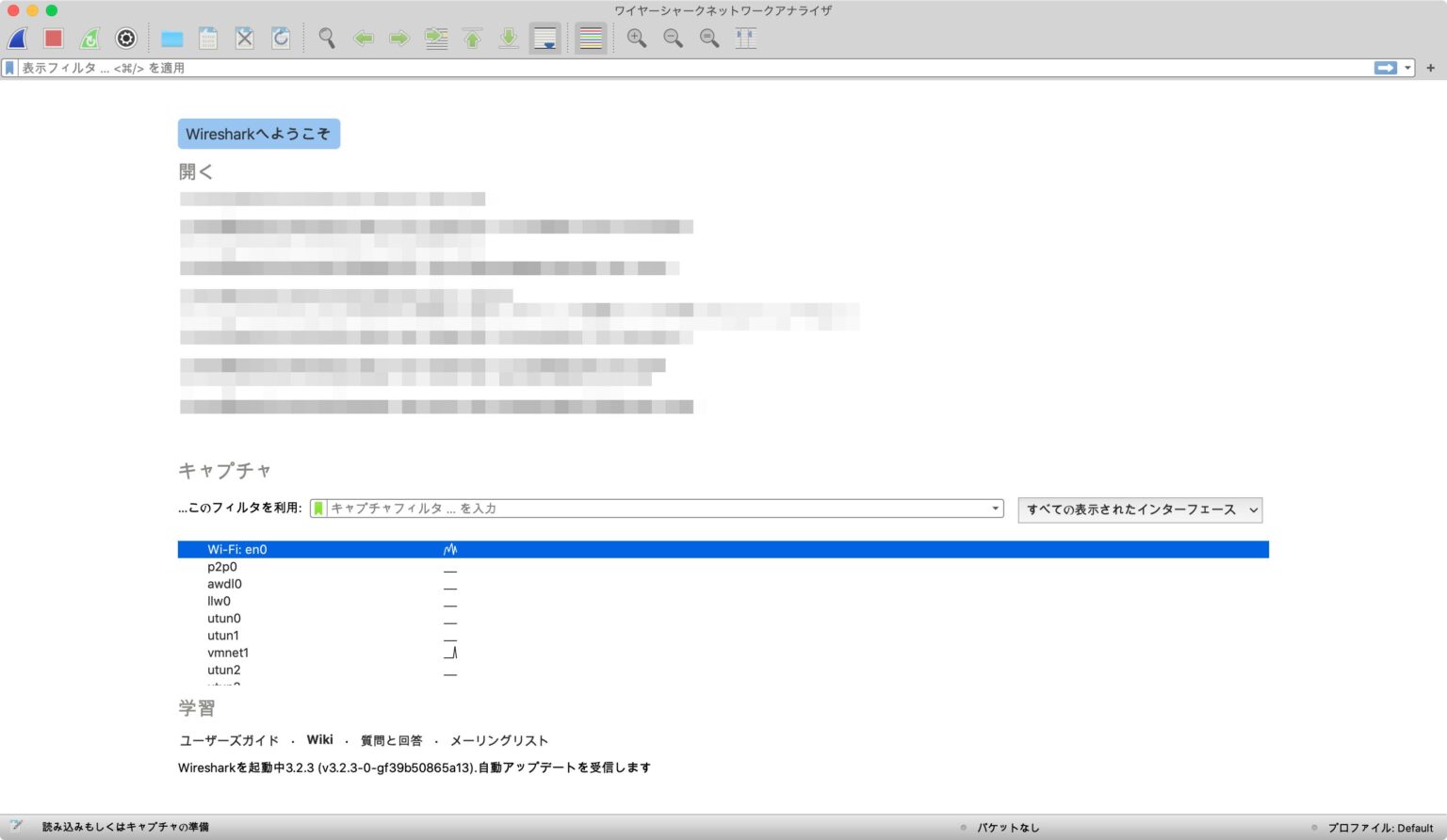
Task: Open capture filter bookmark icon
Action: pyautogui.click(x=318, y=509)
